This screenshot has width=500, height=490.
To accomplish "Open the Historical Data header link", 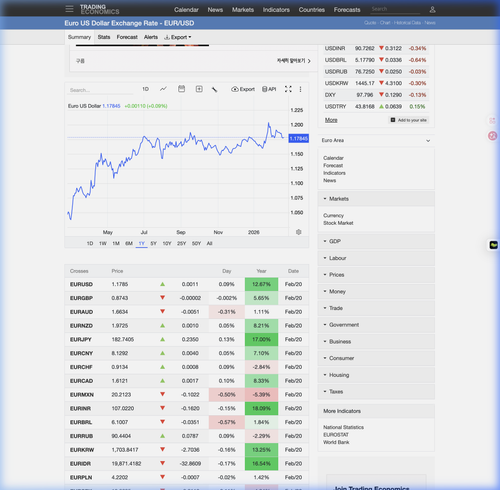I will point(407,23).
